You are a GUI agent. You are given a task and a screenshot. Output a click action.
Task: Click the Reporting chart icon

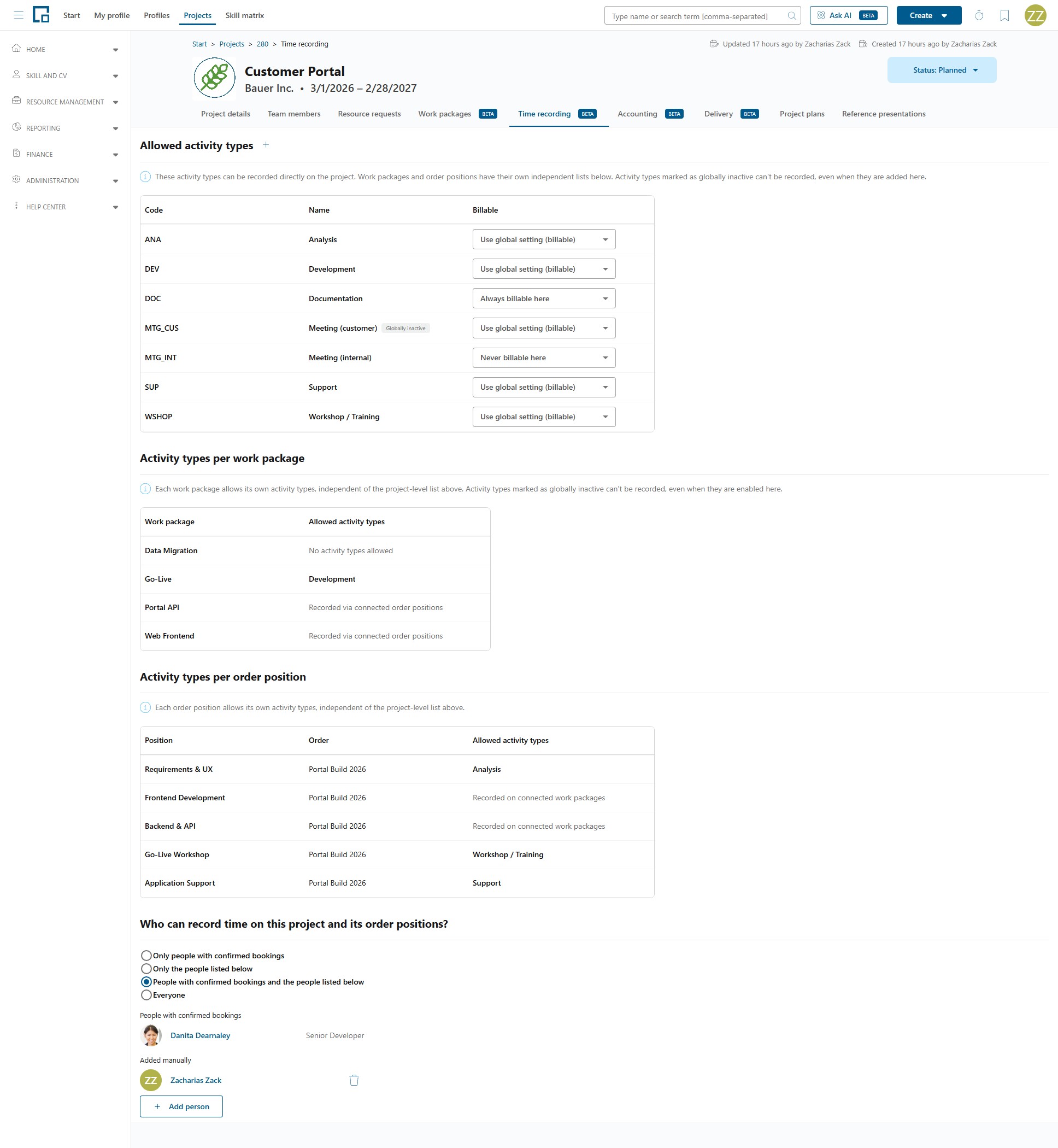point(16,127)
